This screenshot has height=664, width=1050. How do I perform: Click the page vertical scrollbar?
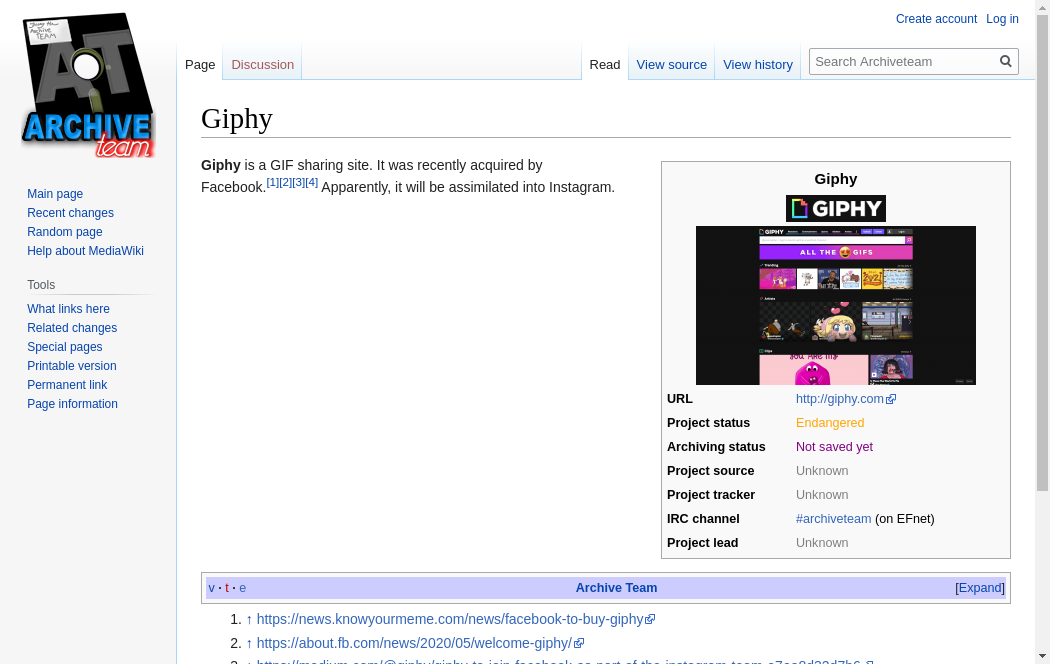coord(1042,300)
